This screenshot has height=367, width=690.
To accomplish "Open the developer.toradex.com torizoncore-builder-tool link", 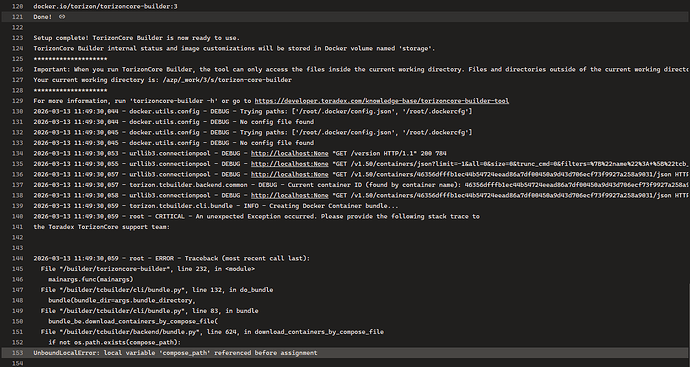I will 382,101.
